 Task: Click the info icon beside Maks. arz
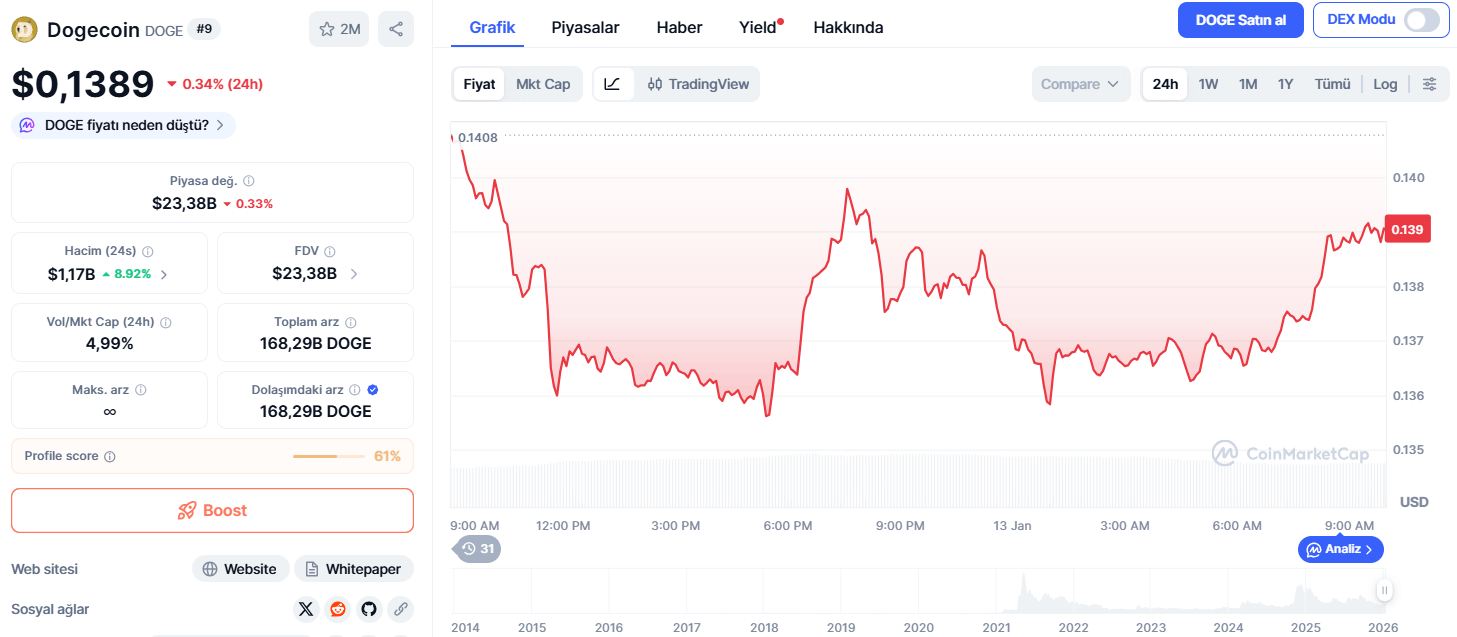[x=141, y=390]
